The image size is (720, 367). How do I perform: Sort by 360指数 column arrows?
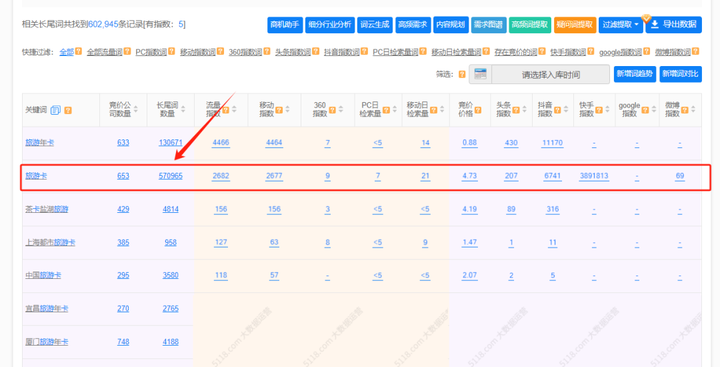[341, 109]
